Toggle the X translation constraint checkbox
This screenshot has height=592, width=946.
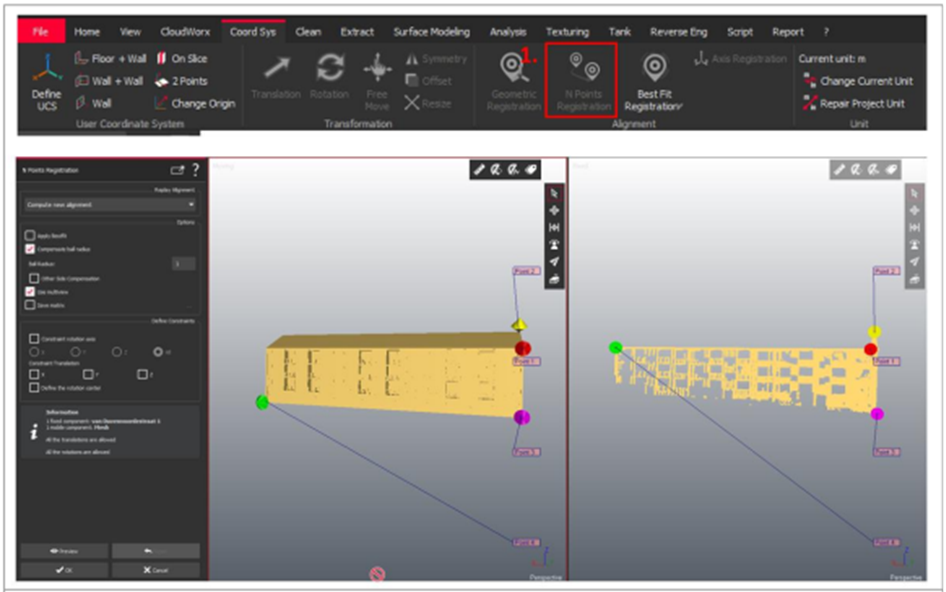pos(34,374)
